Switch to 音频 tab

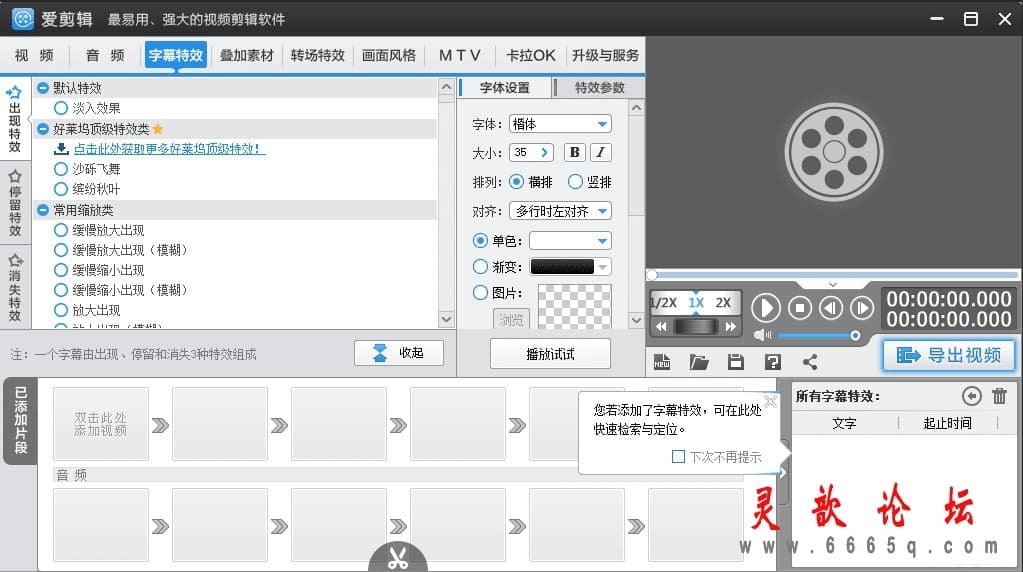click(105, 55)
